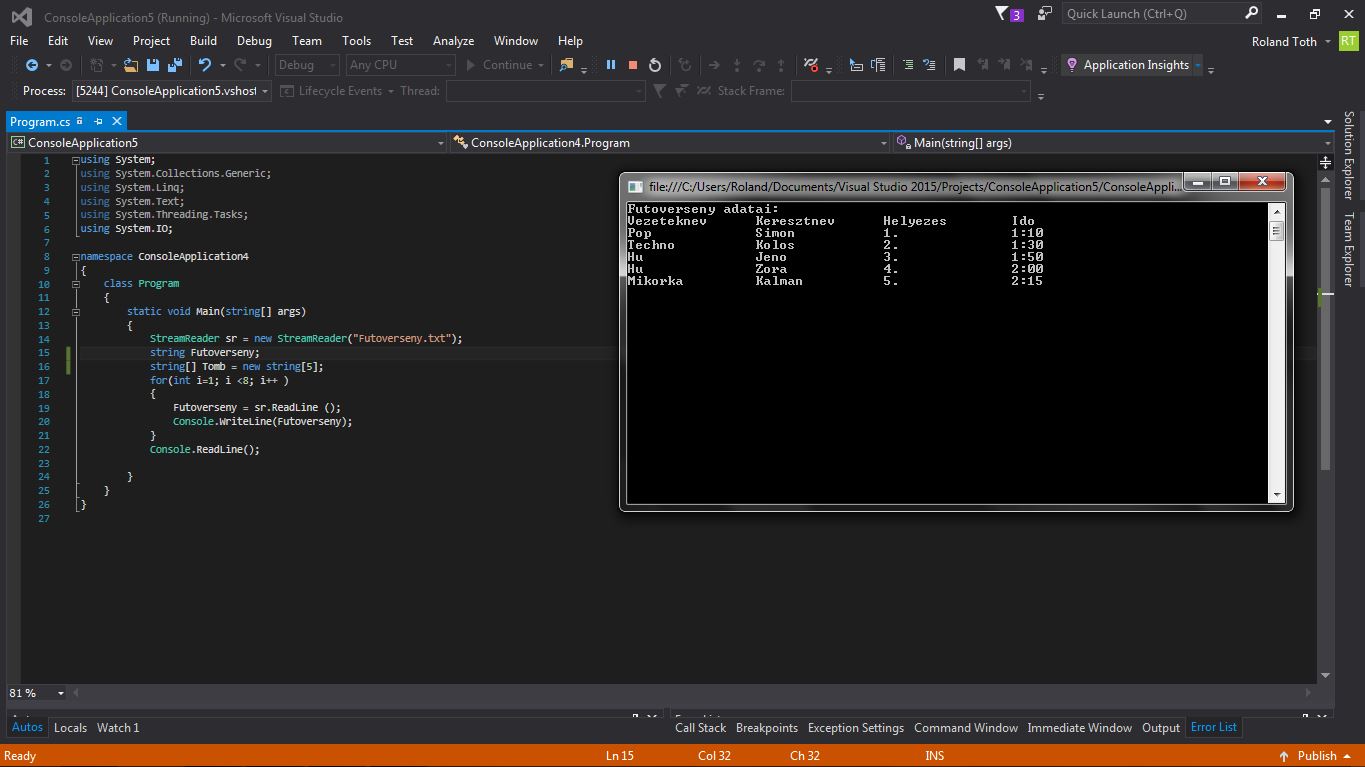Expand the Main(string[] args) member dropdown
The image size is (1365, 767).
pyautogui.click(x=1327, y=143)
